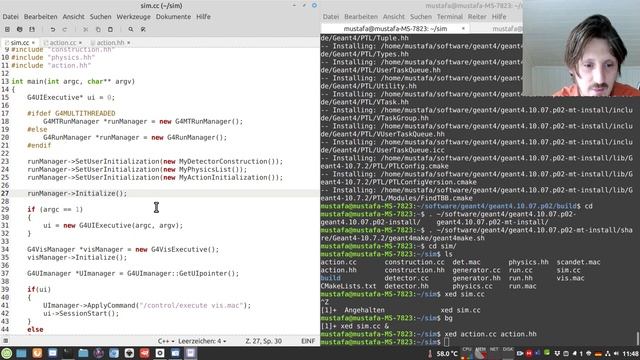The image size is (640, 360).
Task: Close the action.hh editor tab
Action: pos(129,42)
